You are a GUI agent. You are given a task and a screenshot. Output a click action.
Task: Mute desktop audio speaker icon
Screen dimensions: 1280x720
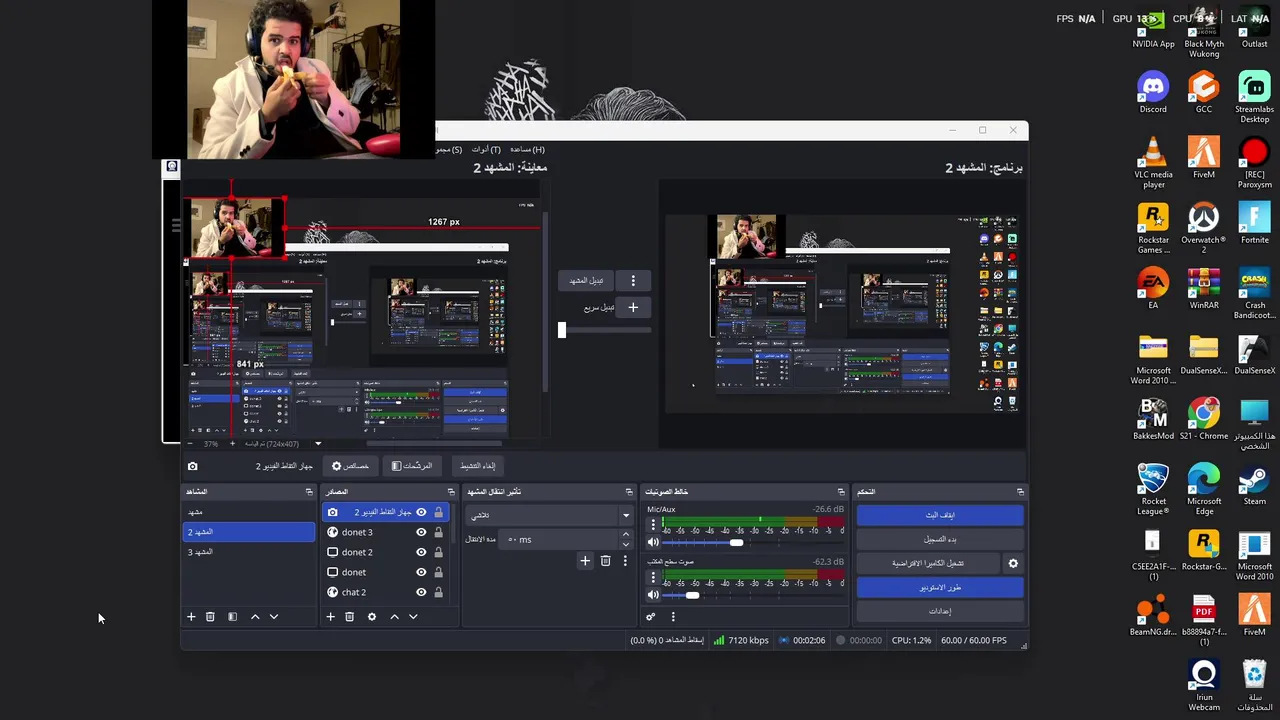tap(653, 595)
